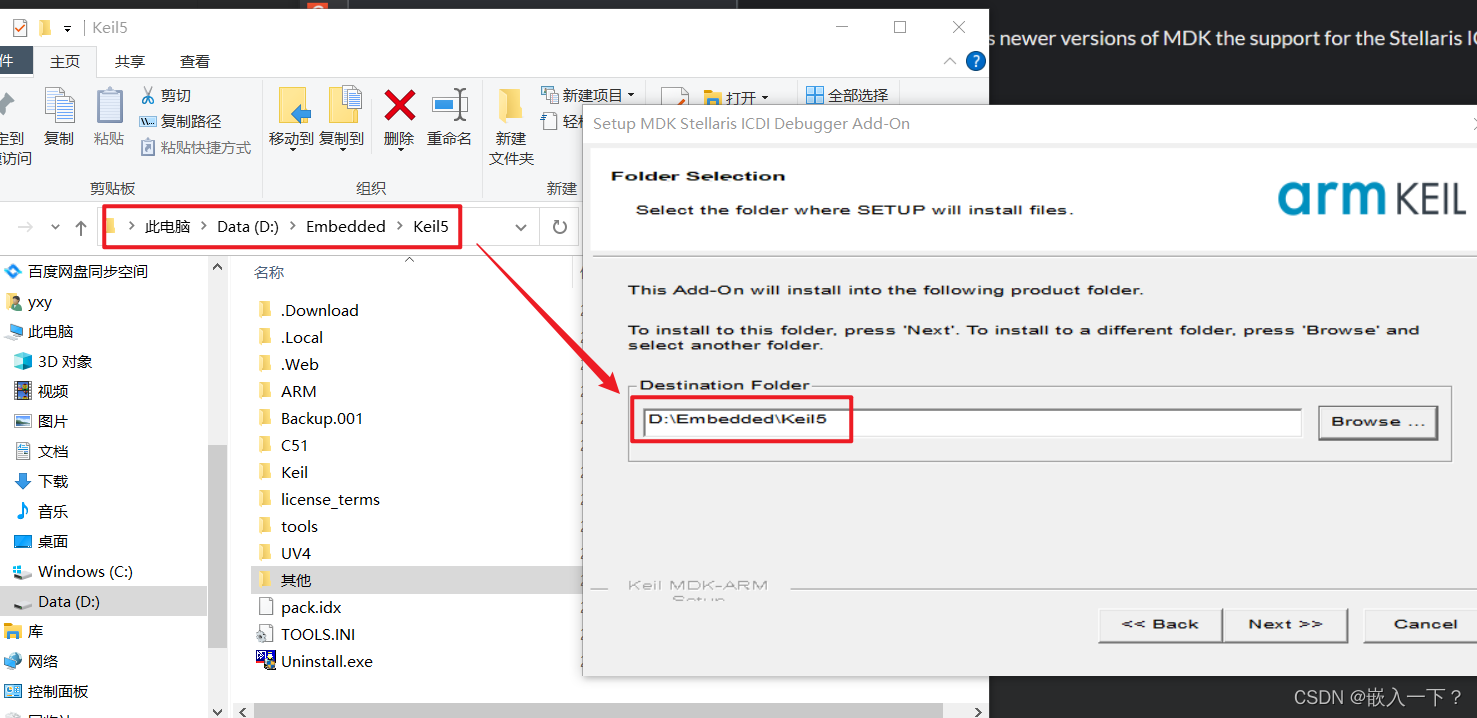The image size is (1477, 718).
Task: Select the ARM folder
Action: [298, 391]
